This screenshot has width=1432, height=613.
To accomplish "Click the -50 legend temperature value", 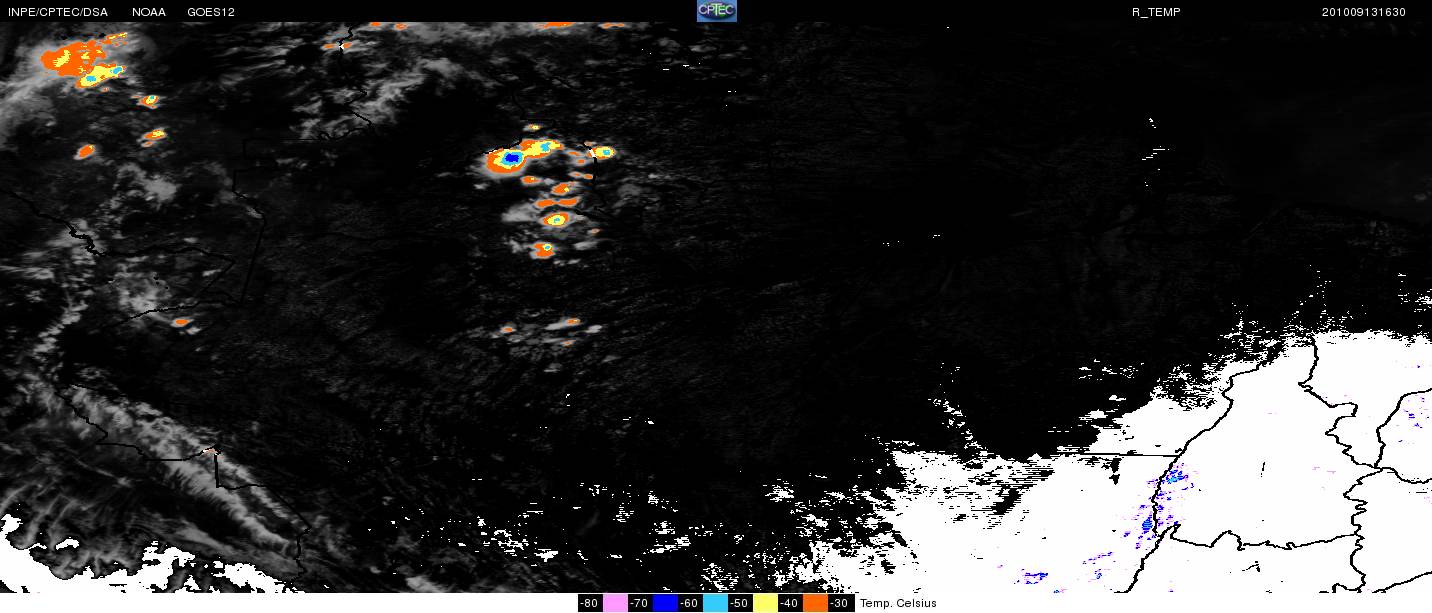I will [739, 603].
